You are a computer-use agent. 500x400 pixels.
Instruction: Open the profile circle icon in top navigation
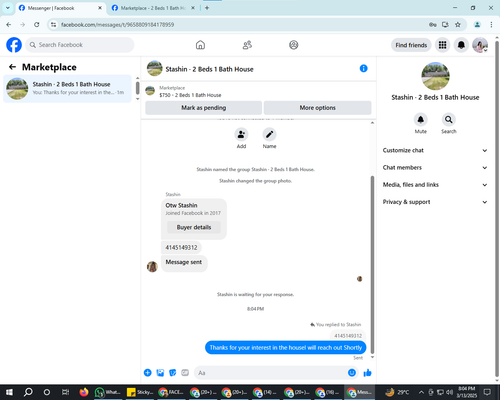tap(294, 45)
